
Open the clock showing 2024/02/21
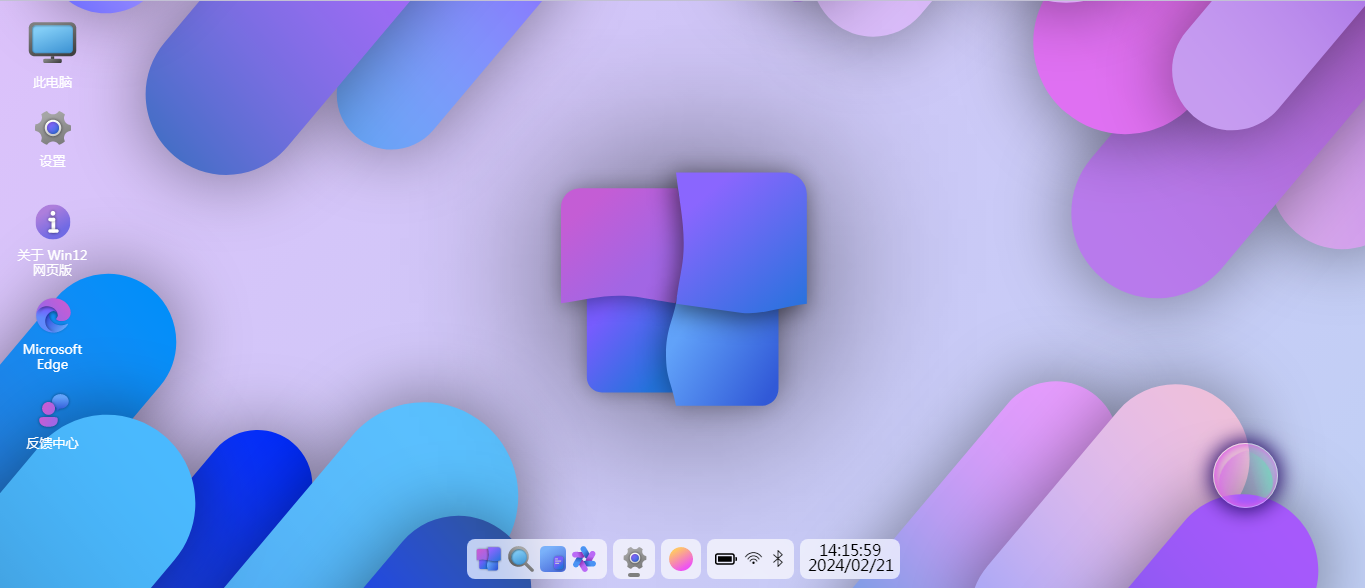[x=850, y=558]
